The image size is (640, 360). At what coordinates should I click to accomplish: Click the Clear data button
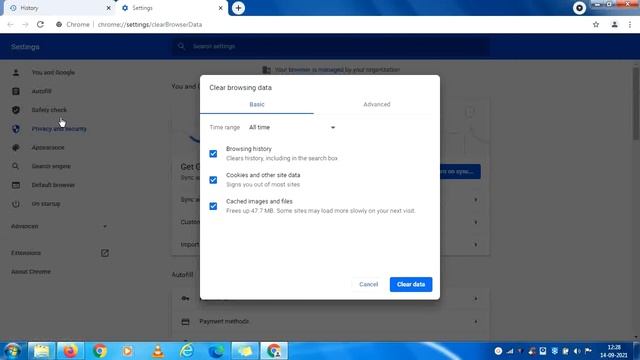(411, 284)
